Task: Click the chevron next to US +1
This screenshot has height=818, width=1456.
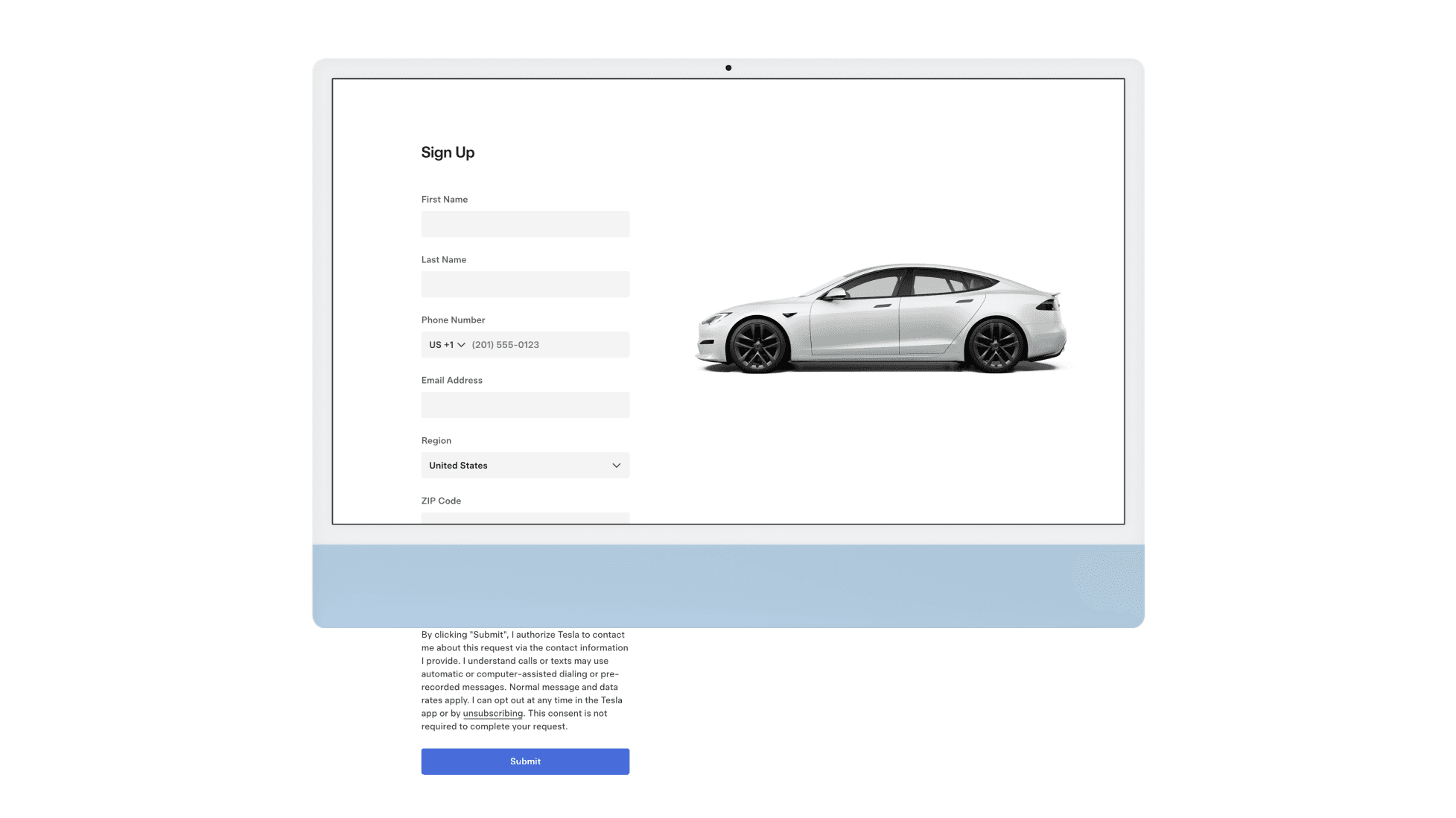Action: pos(461,345)
